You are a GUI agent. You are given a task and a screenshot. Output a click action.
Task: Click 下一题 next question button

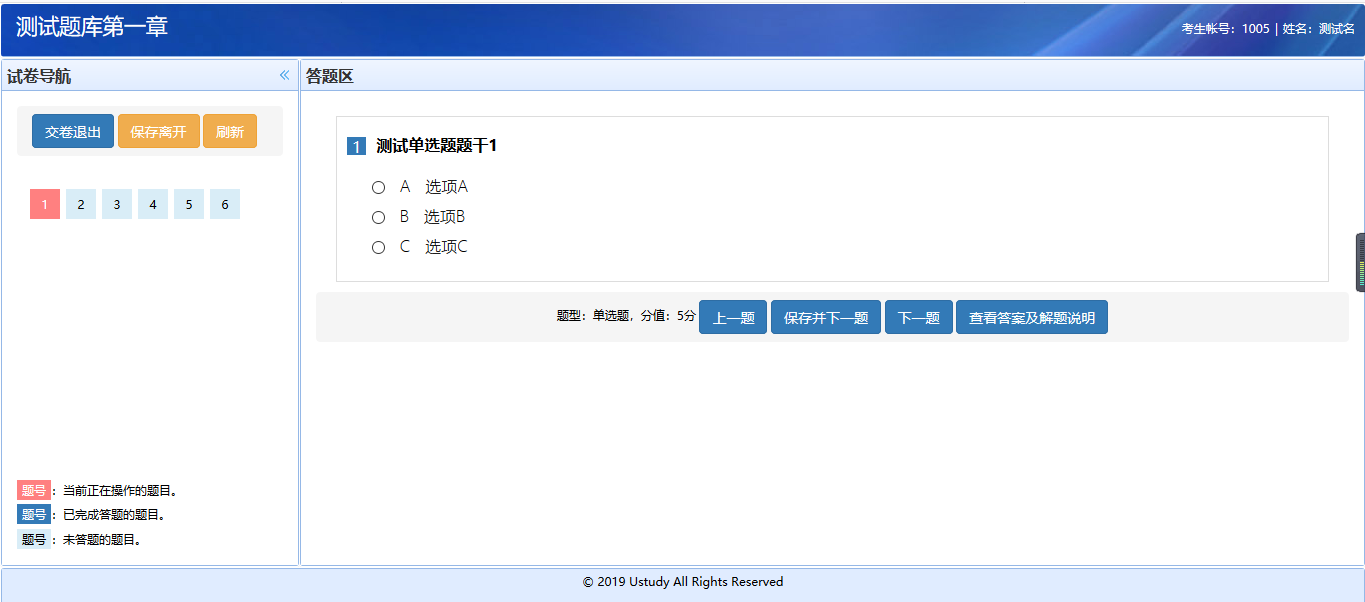click(x=918, y=318)
